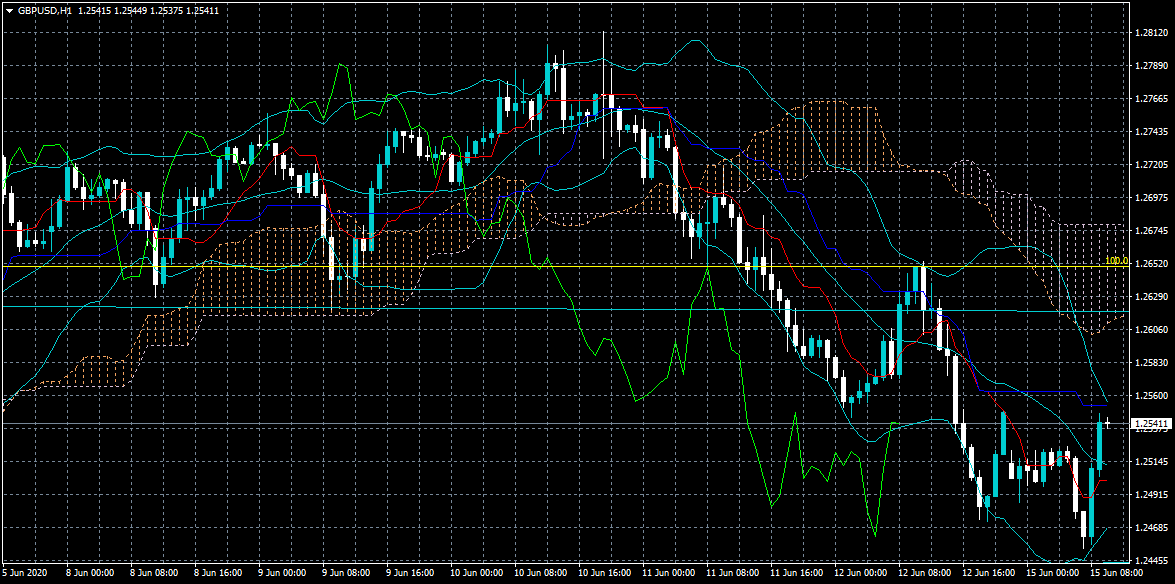Click the 8 Jun 16:00 time label
Viewport: 1175px width, 584px height.
click(x=218, y=574)
